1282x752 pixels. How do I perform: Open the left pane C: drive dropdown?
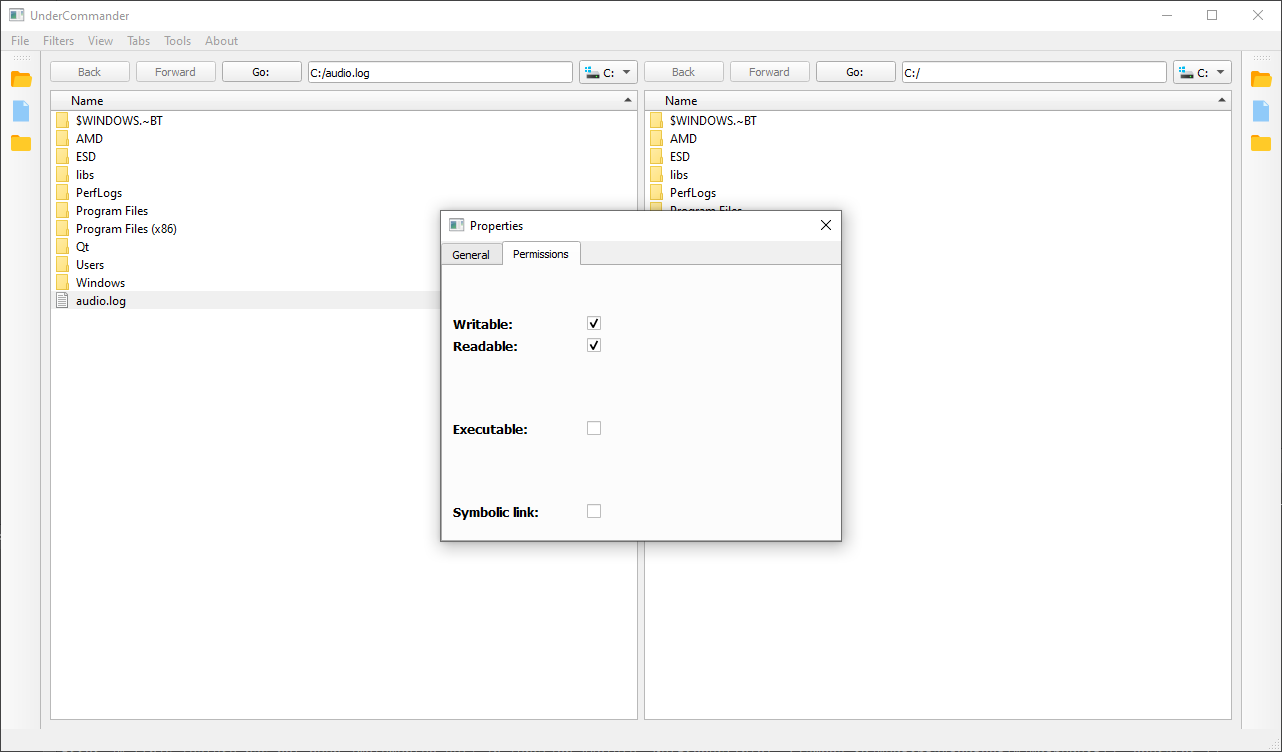[608, 72]
